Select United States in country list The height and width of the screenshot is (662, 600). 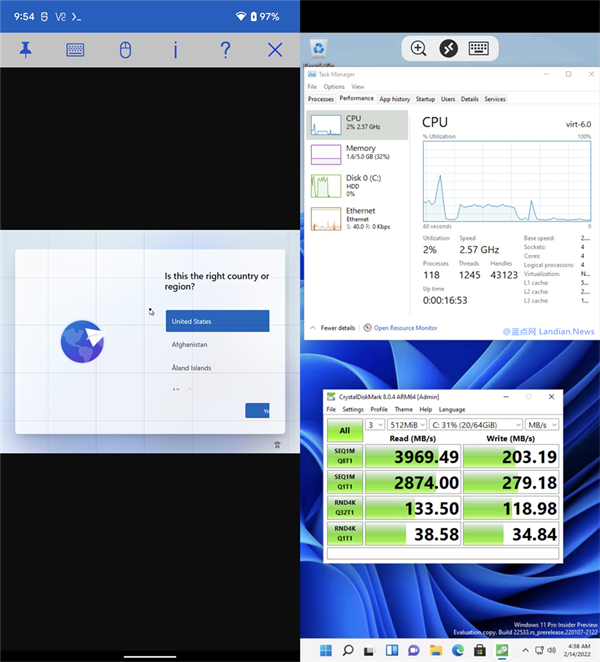point(217,321)
